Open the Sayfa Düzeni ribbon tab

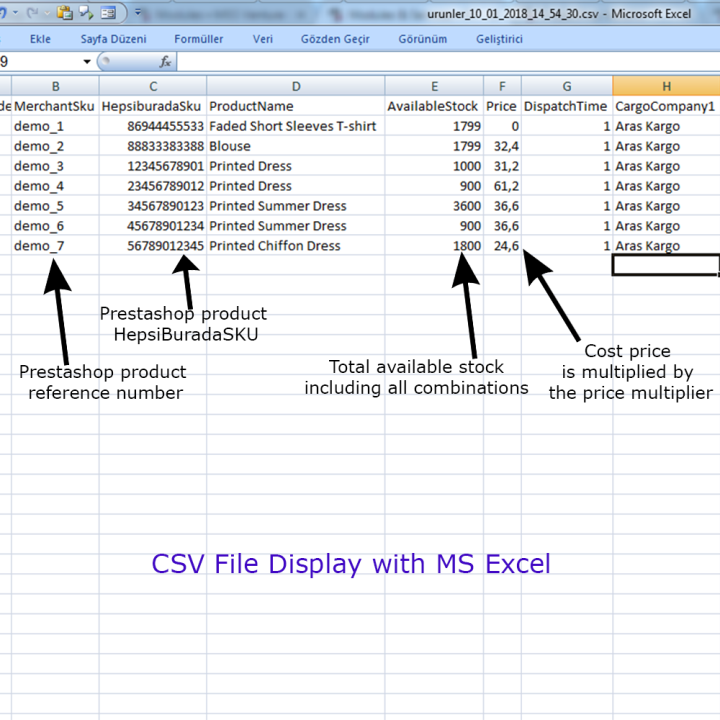[113, 39]
